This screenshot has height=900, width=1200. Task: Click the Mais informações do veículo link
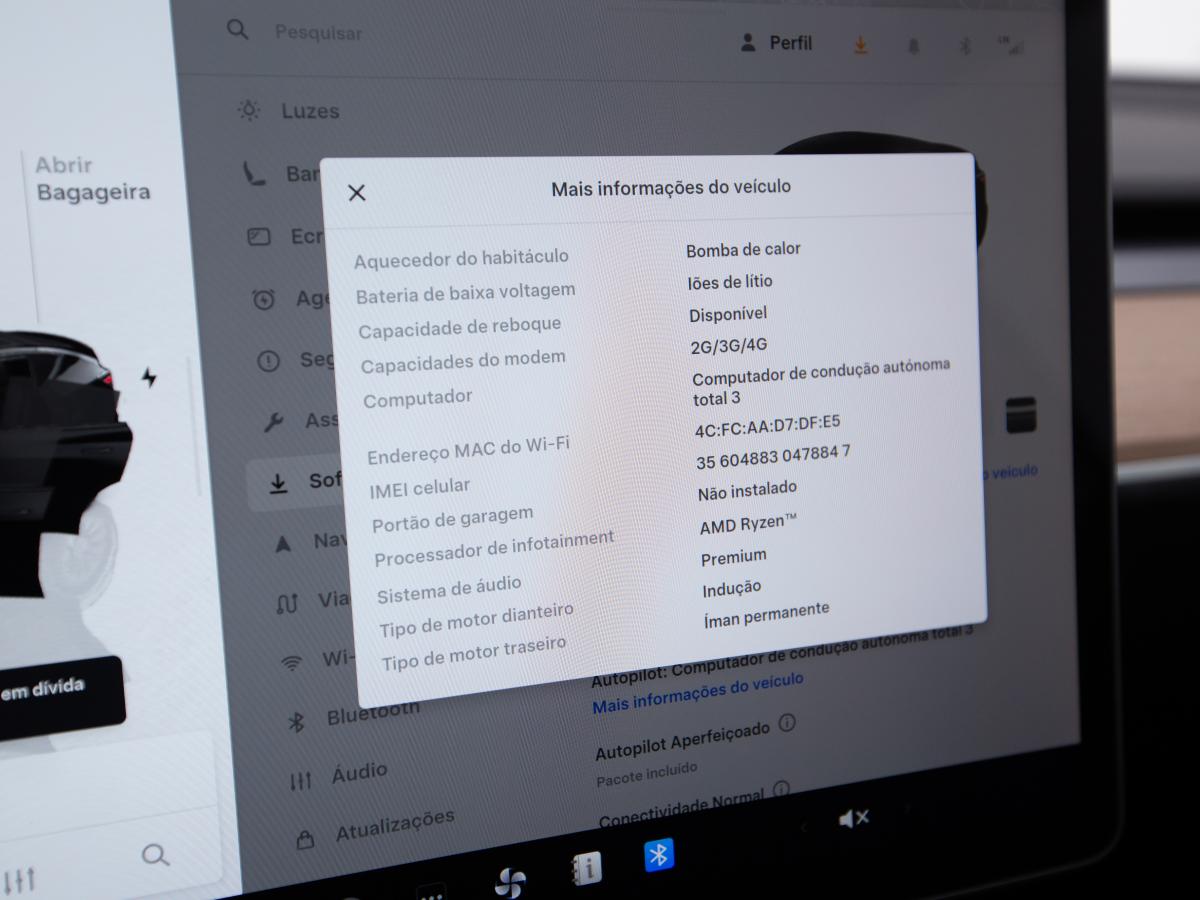pyautogui.click(x=697, y=692)
